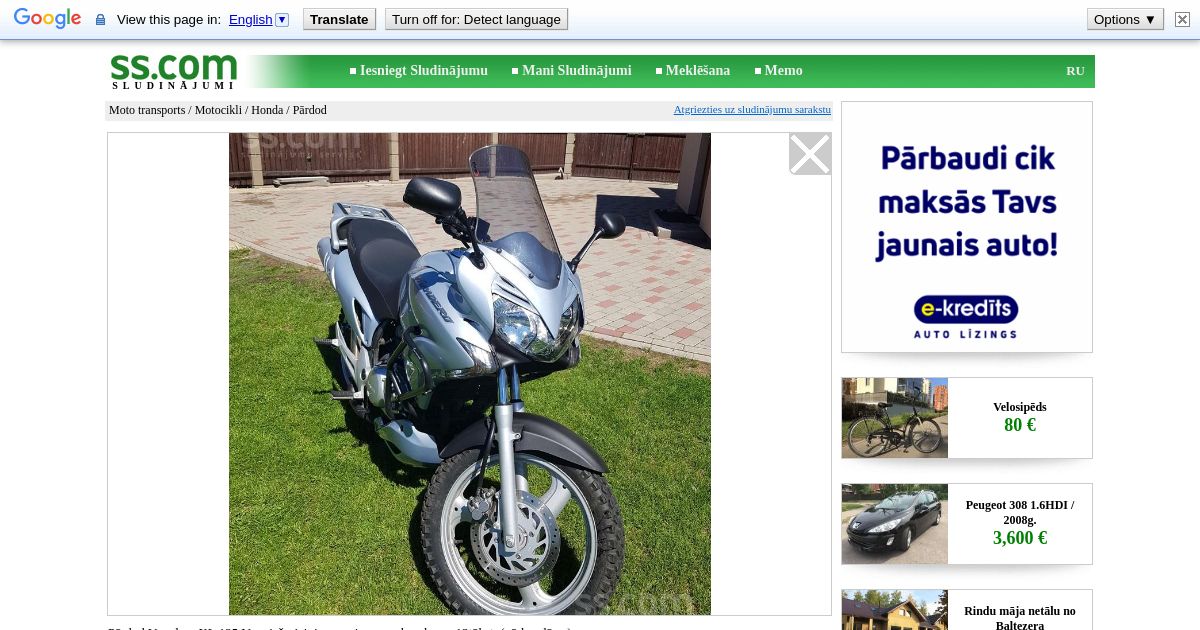
Task: Open Mani Sludinājumi menu item
Action: (x=577, y=71)
